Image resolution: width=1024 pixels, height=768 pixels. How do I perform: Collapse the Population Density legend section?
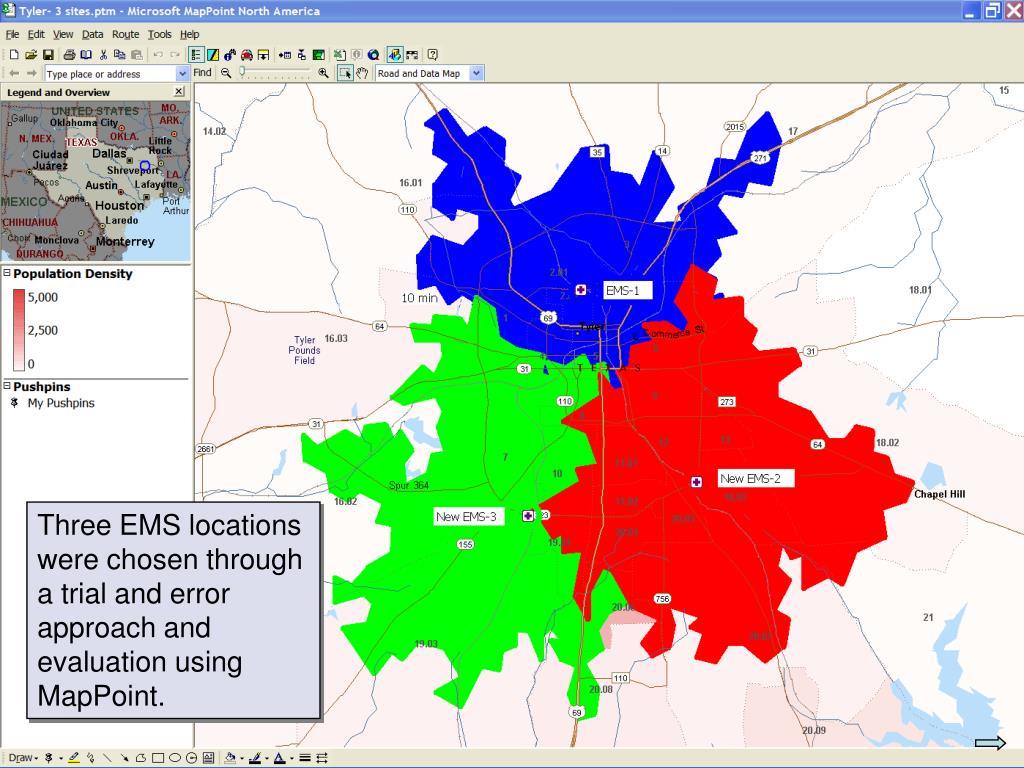tap(7, 273)
